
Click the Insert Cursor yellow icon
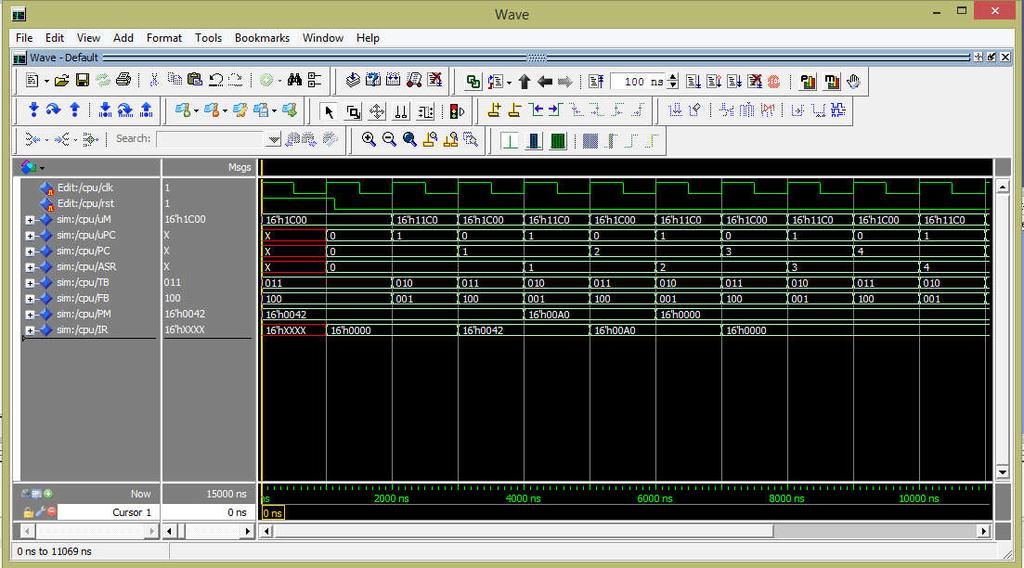[x=494, y=110]
